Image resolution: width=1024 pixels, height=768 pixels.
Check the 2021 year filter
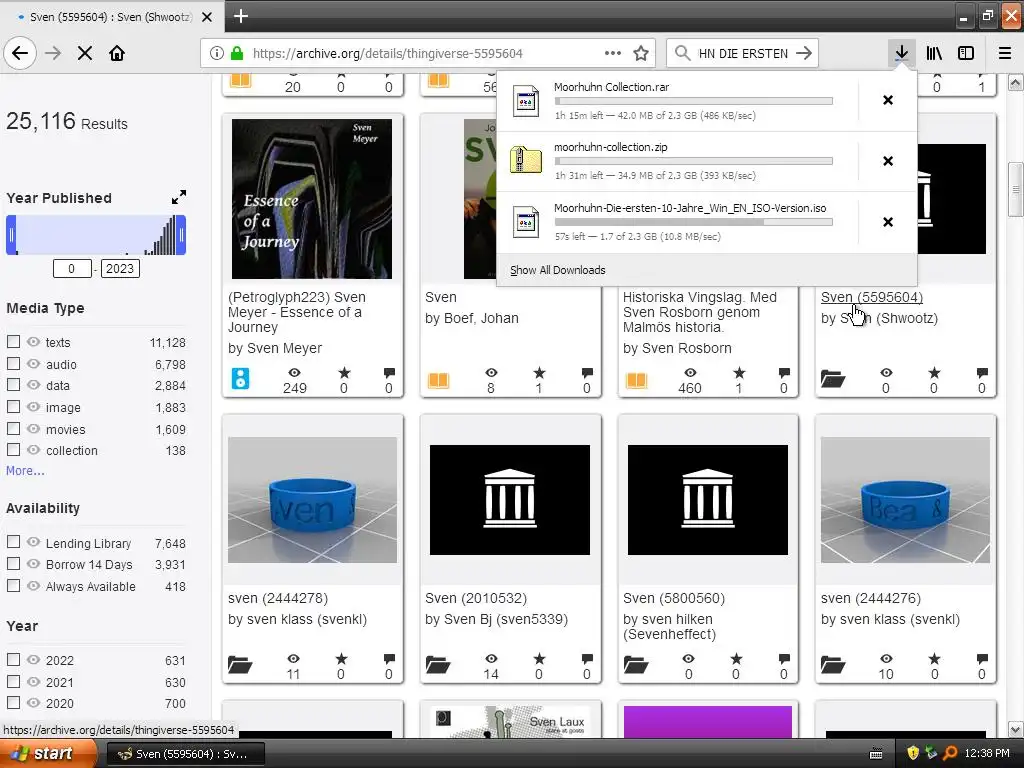[13, 682]
